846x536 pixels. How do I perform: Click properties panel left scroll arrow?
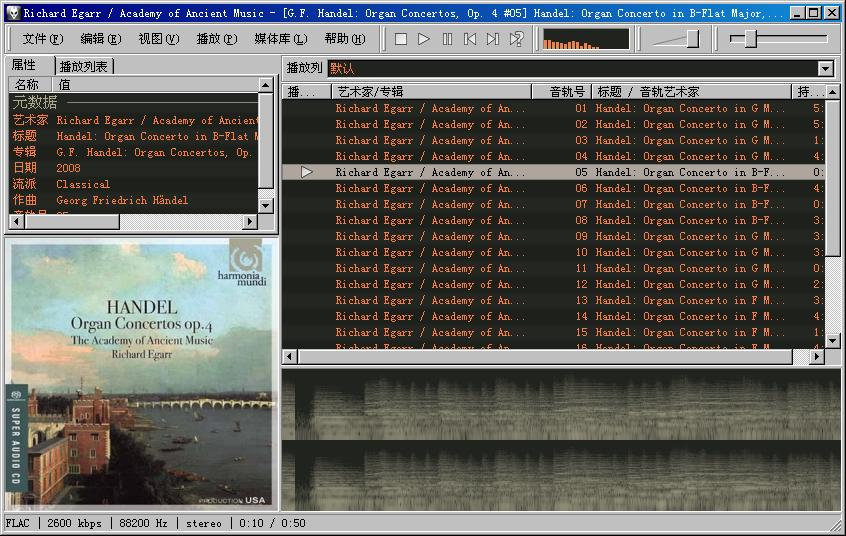[x=17, y=221]
